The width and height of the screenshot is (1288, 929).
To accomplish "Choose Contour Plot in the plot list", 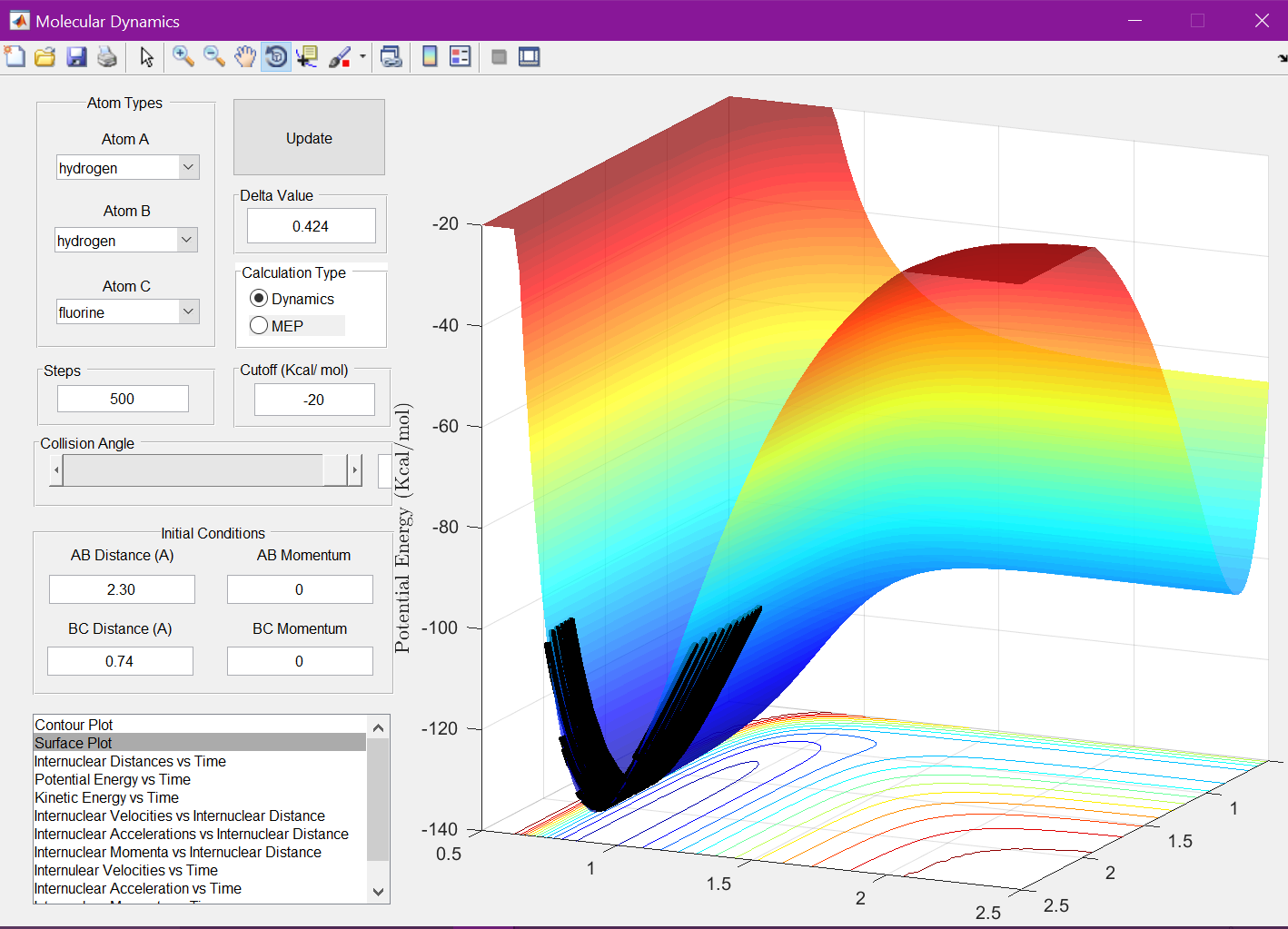I will [x=74, y=725].
